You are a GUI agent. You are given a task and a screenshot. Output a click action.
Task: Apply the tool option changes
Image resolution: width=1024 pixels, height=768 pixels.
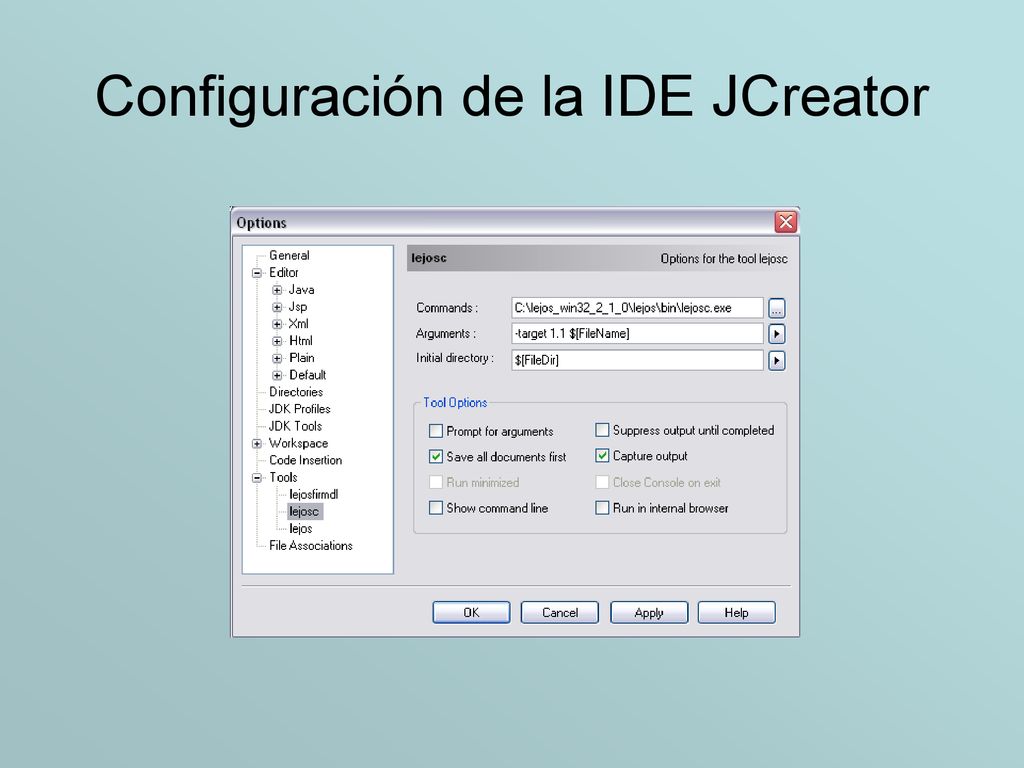(x=648, y=613)
